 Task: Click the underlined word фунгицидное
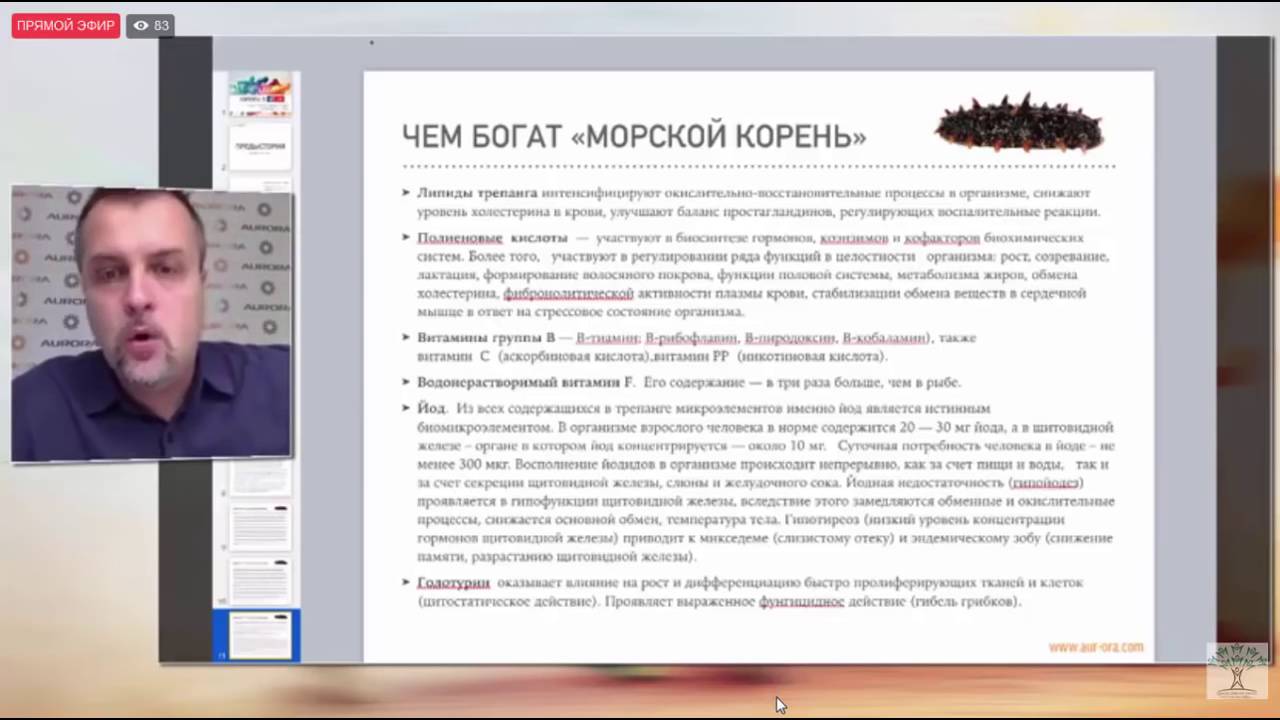point(802,601)
